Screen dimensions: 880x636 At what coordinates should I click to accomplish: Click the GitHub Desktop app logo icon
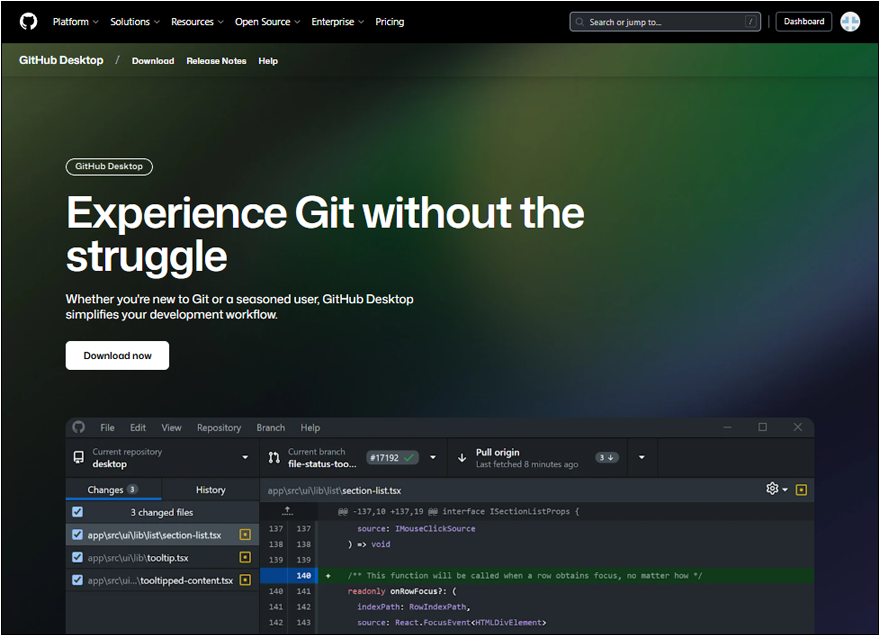79,427
